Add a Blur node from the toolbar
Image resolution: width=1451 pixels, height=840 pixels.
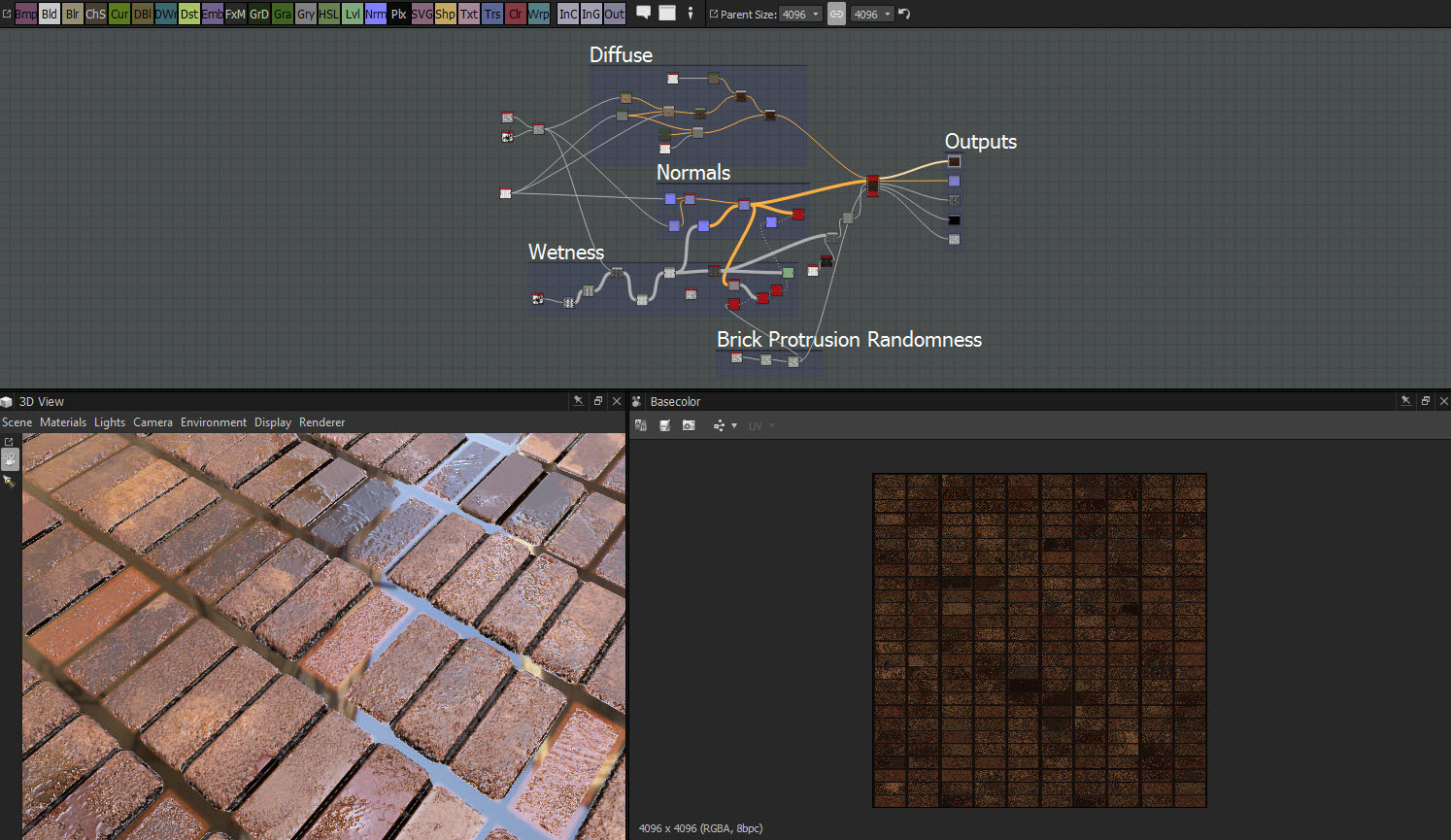coord(72,14)
